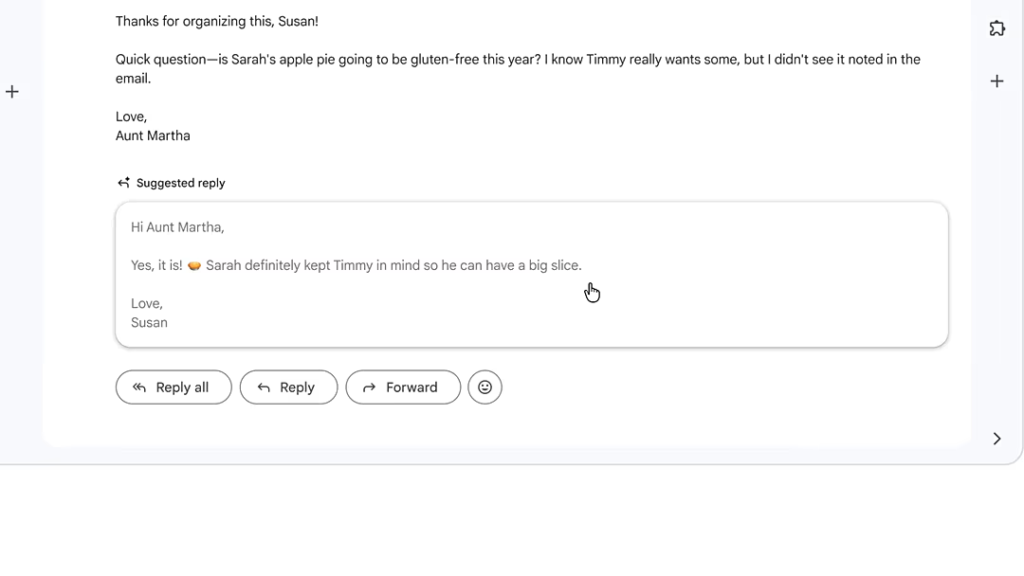
Task: Select the suggested reply card
Action: click(531, 275)
